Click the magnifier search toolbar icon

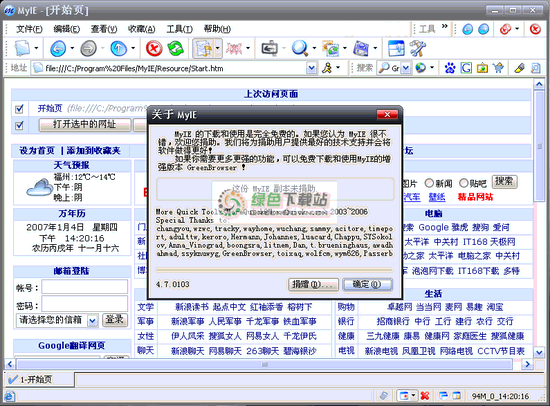(300, 48)
